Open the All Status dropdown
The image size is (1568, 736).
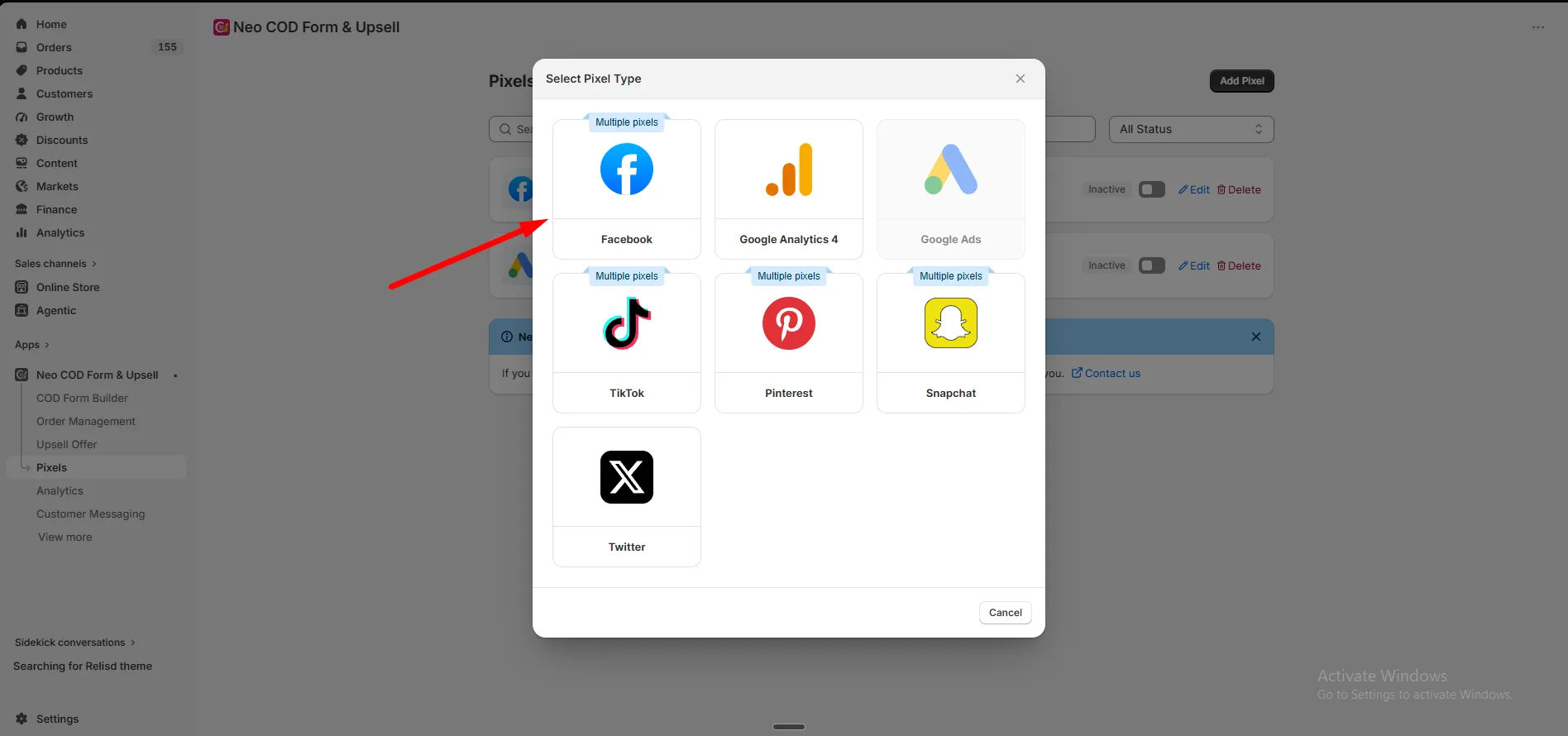[1191, 129]
